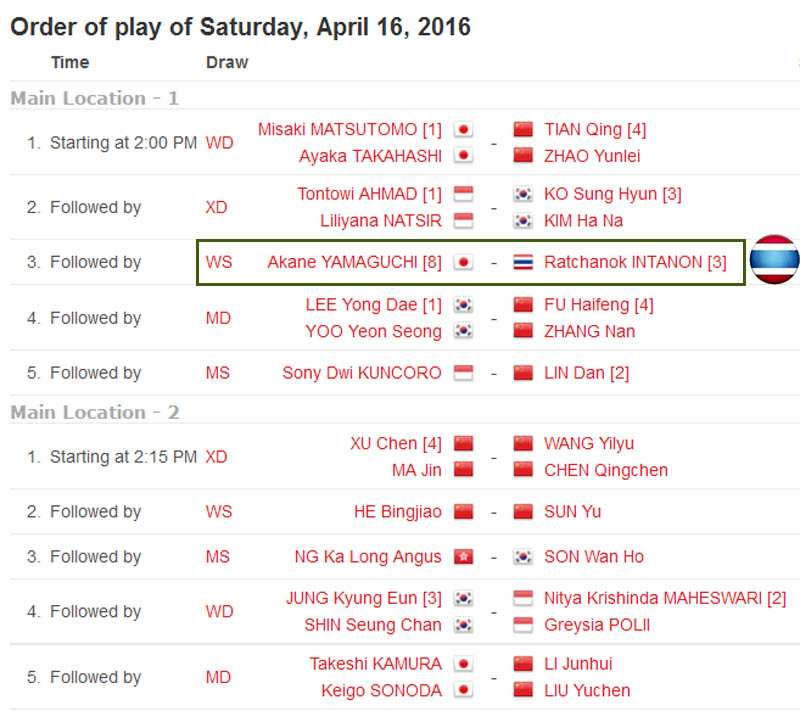
Task: Click Indonesia flag beside Tontowi AHMAD
Action: click(463, 194)
